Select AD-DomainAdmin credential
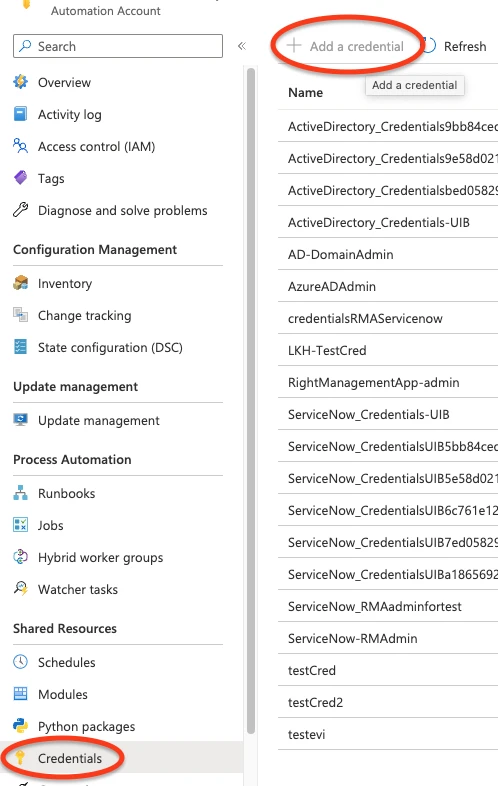The width and height of the screenshot is (498, 786). point(388,254)
